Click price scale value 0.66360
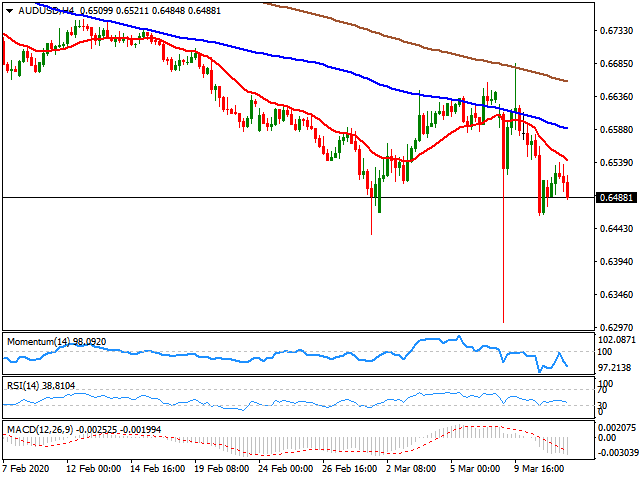The width and height of the screenshot is (640, 480). 616,97
